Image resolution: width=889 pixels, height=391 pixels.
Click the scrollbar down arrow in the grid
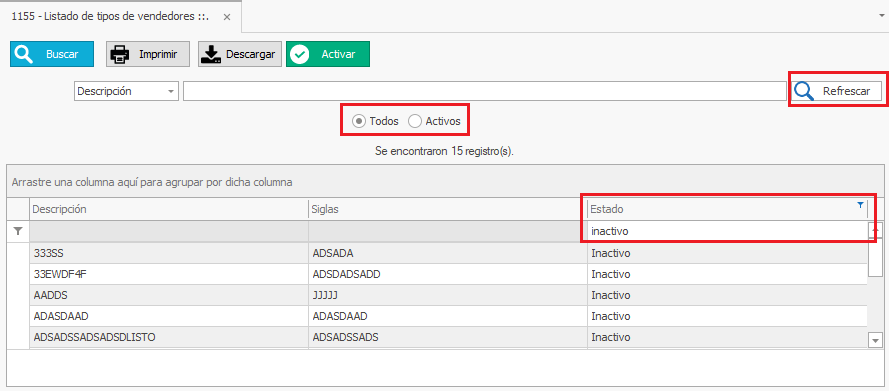coord(875,339)
